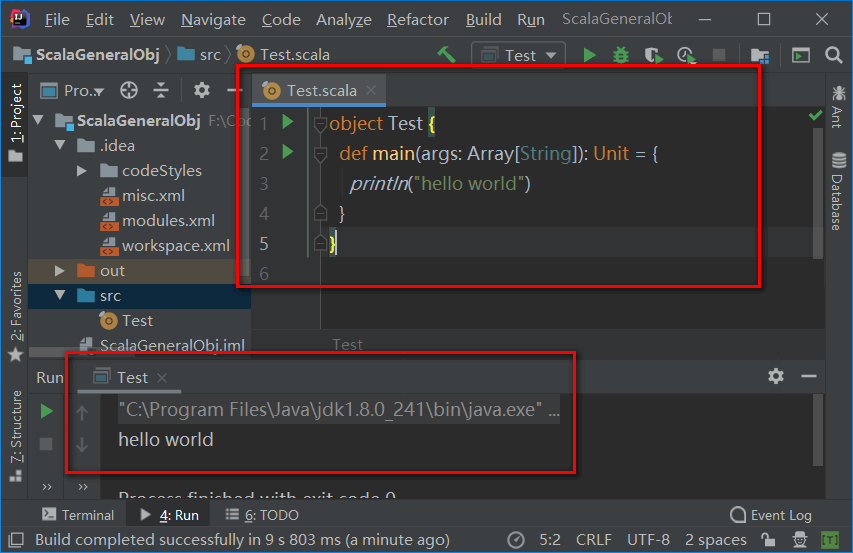Toggle the 1: Project side tab
This screenshot has width=853, height=553.
(x=16, y=123)
